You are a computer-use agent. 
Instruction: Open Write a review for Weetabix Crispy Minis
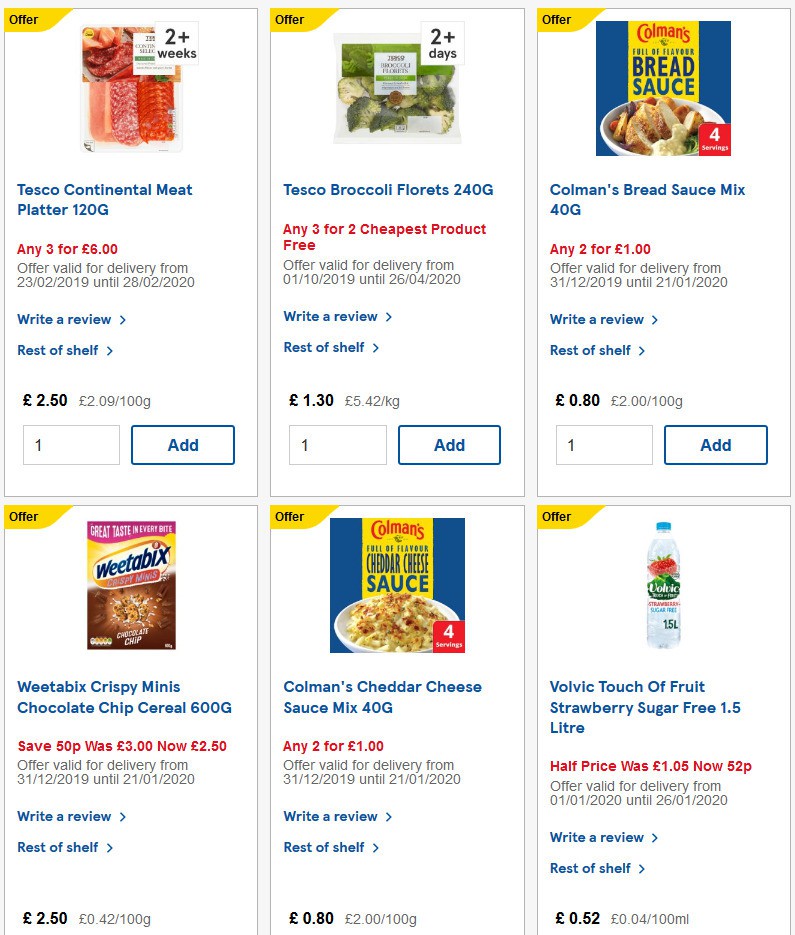(x=63, y=816)
